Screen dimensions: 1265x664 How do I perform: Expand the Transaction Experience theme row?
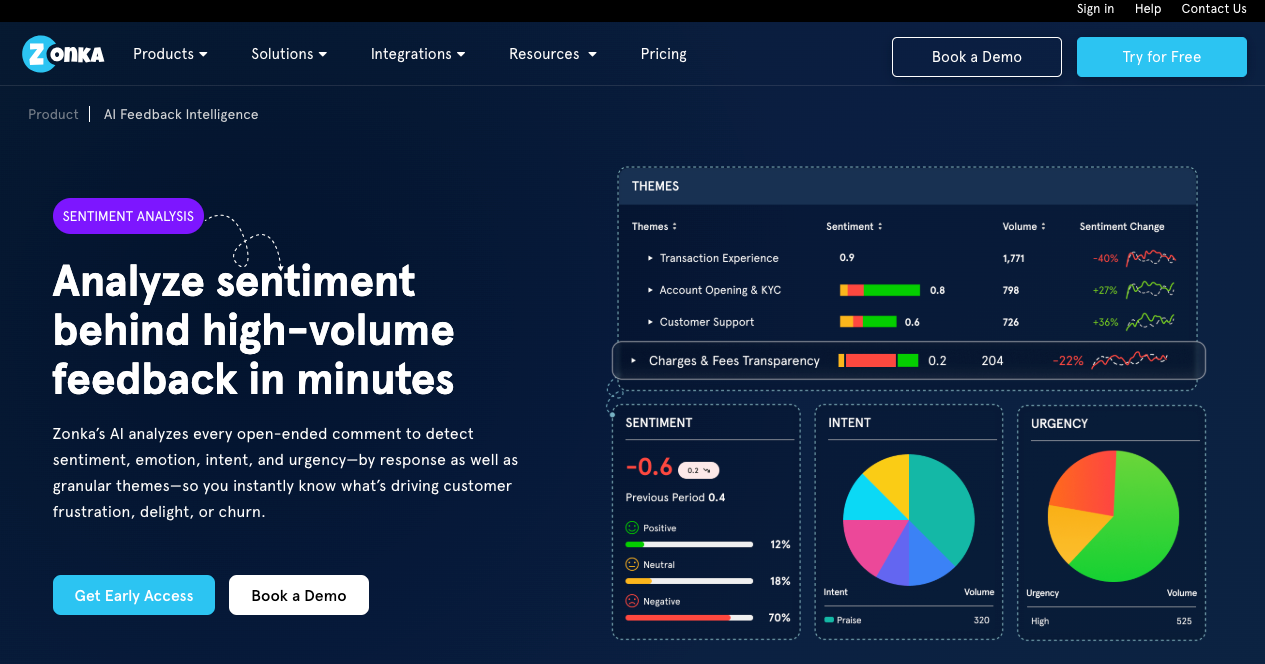click(650, 258)
